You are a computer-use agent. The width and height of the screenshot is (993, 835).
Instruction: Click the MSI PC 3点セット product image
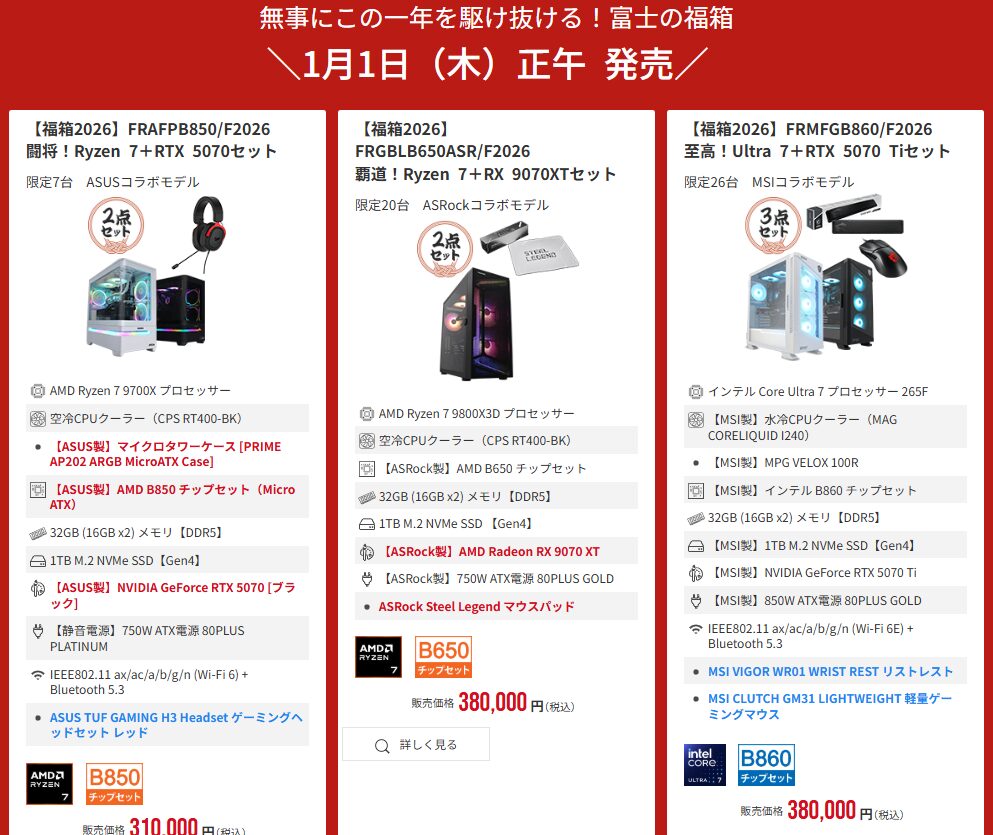[826, 277]
